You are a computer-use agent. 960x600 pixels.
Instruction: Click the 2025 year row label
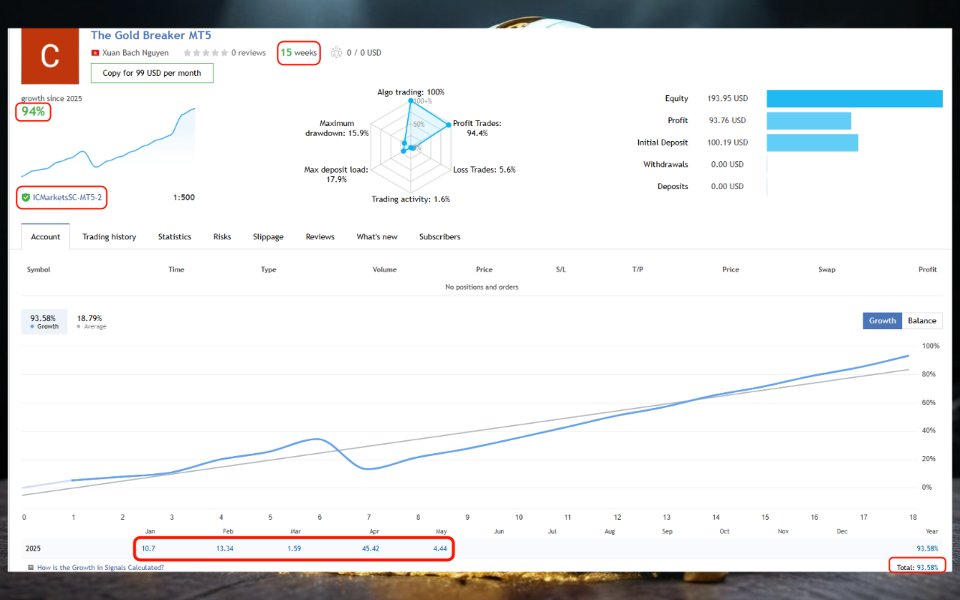(x=33, y=549)
